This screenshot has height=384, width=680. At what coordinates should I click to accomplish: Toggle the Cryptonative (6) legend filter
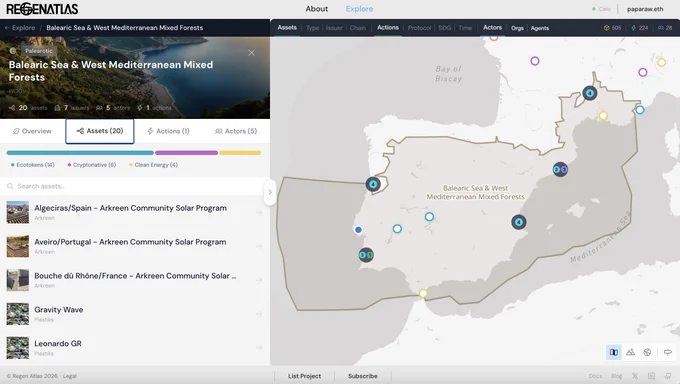click(x=92, y=165)
